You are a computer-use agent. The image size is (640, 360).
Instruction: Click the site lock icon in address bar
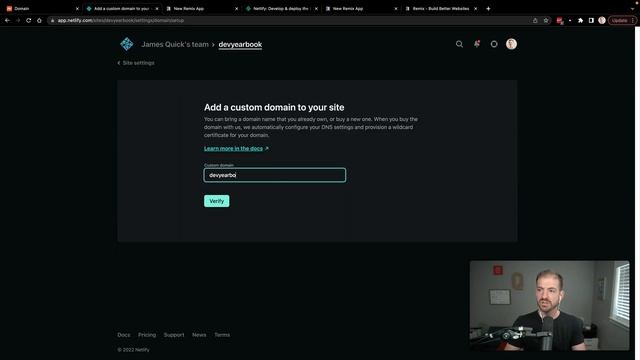(x=52, y=20)
